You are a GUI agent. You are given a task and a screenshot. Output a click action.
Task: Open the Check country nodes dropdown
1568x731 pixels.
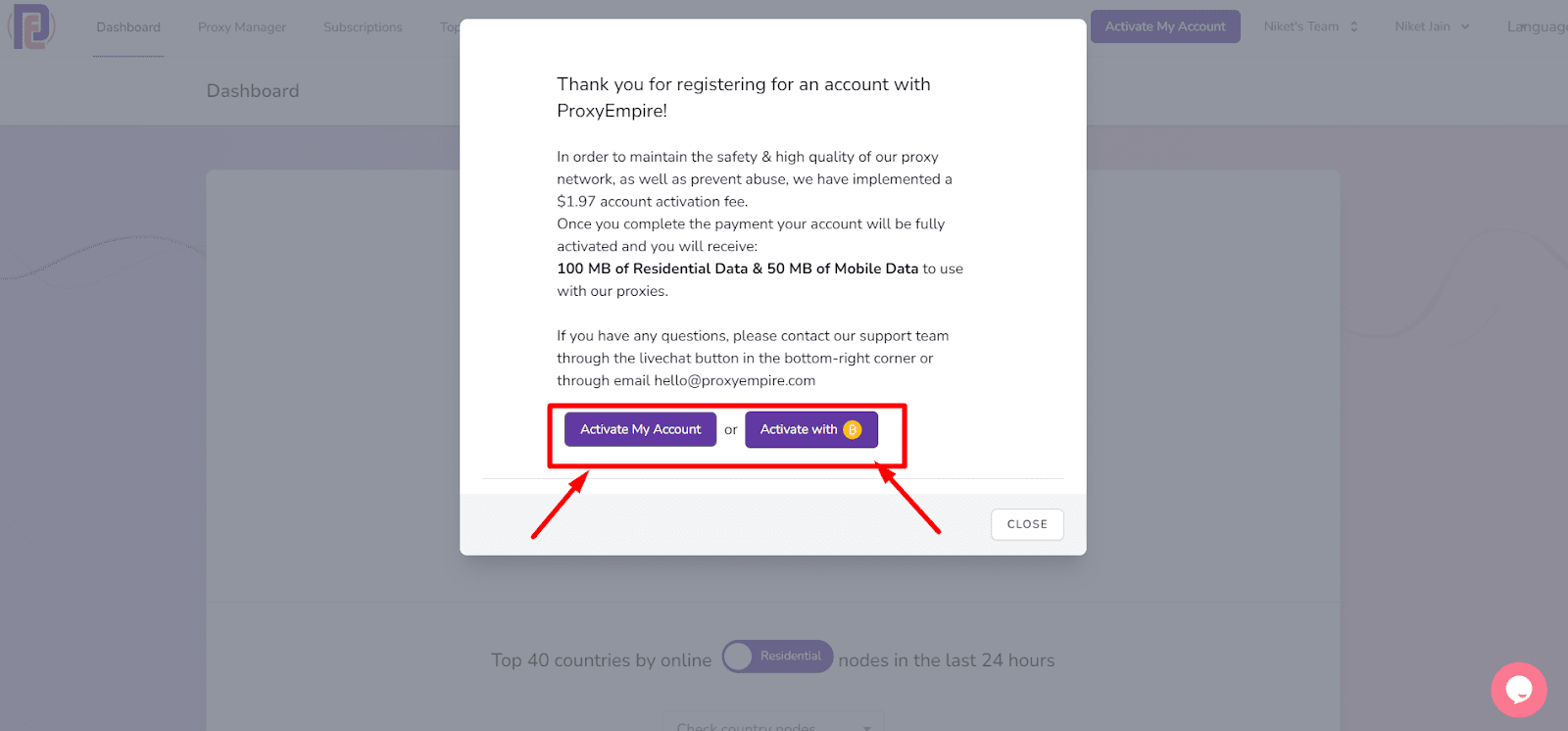(773, 723)
